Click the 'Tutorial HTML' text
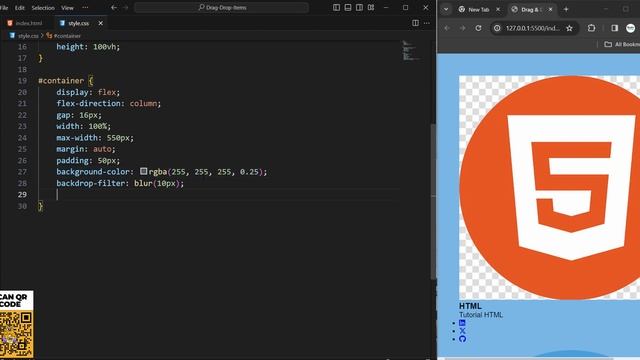 tap(481, 315)
